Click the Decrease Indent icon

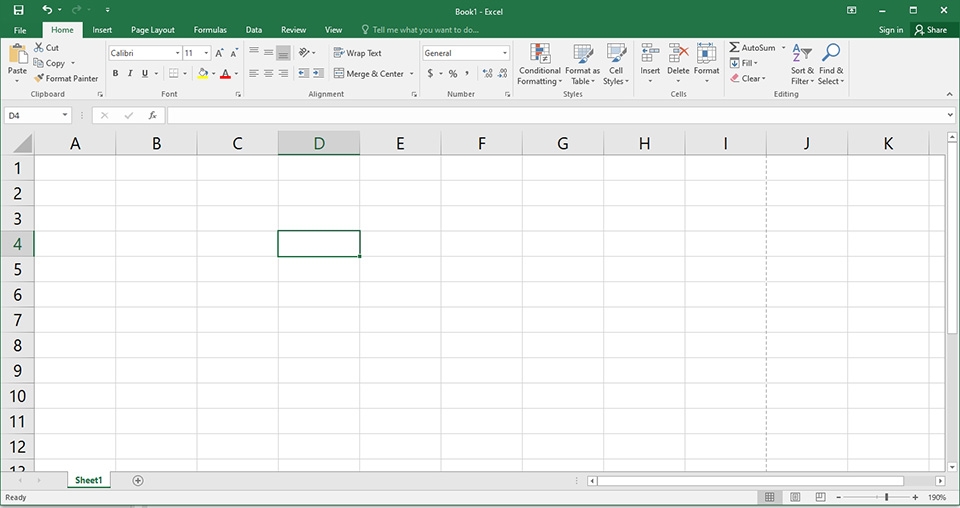pos(304,73)
